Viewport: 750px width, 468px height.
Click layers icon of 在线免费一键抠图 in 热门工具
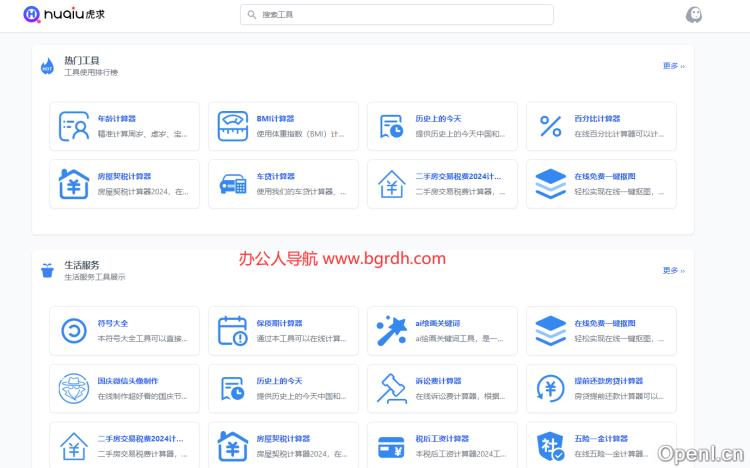point(551,184)
